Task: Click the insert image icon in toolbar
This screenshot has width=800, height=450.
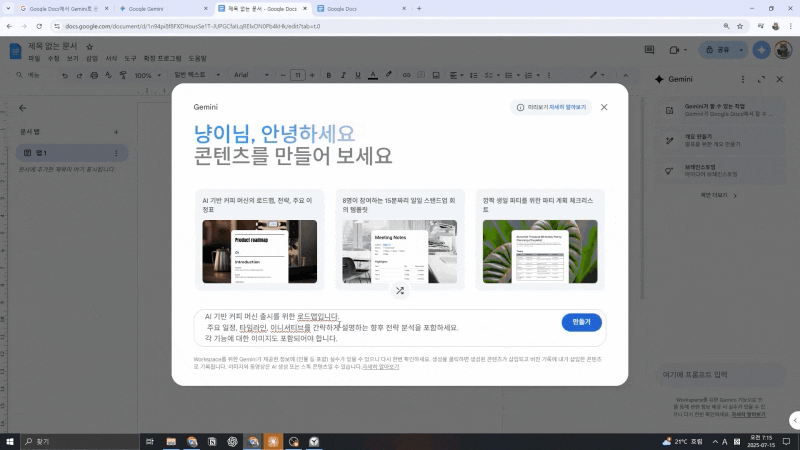Action: (436, 76)
